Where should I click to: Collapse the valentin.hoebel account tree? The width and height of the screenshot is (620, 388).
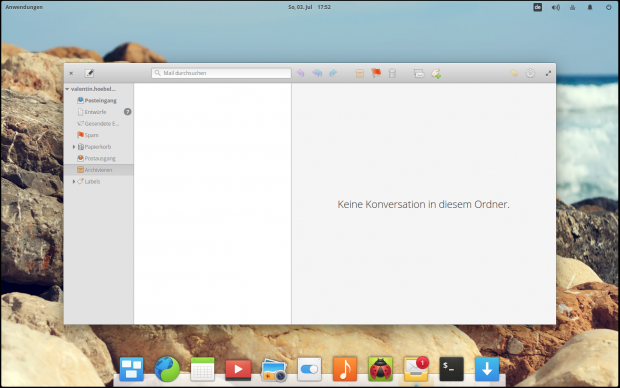point(67,89)
